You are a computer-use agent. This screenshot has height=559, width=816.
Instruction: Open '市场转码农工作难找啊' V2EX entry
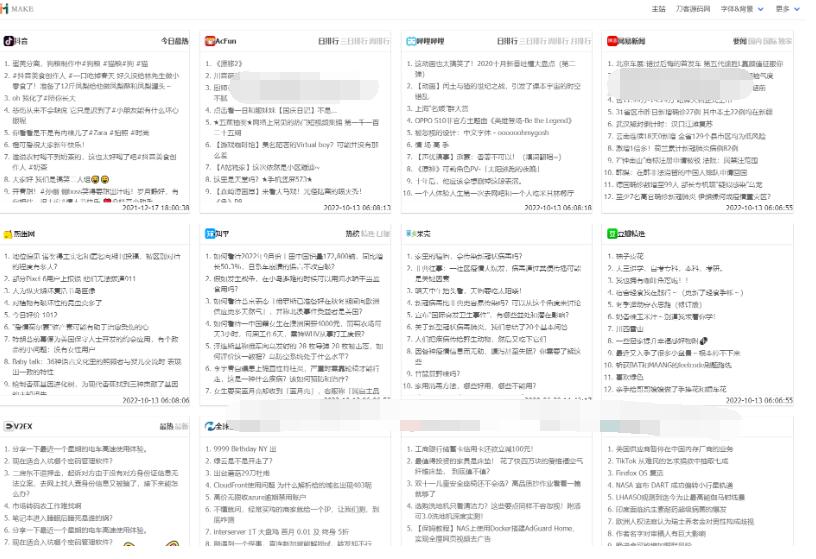pos(47,506)
